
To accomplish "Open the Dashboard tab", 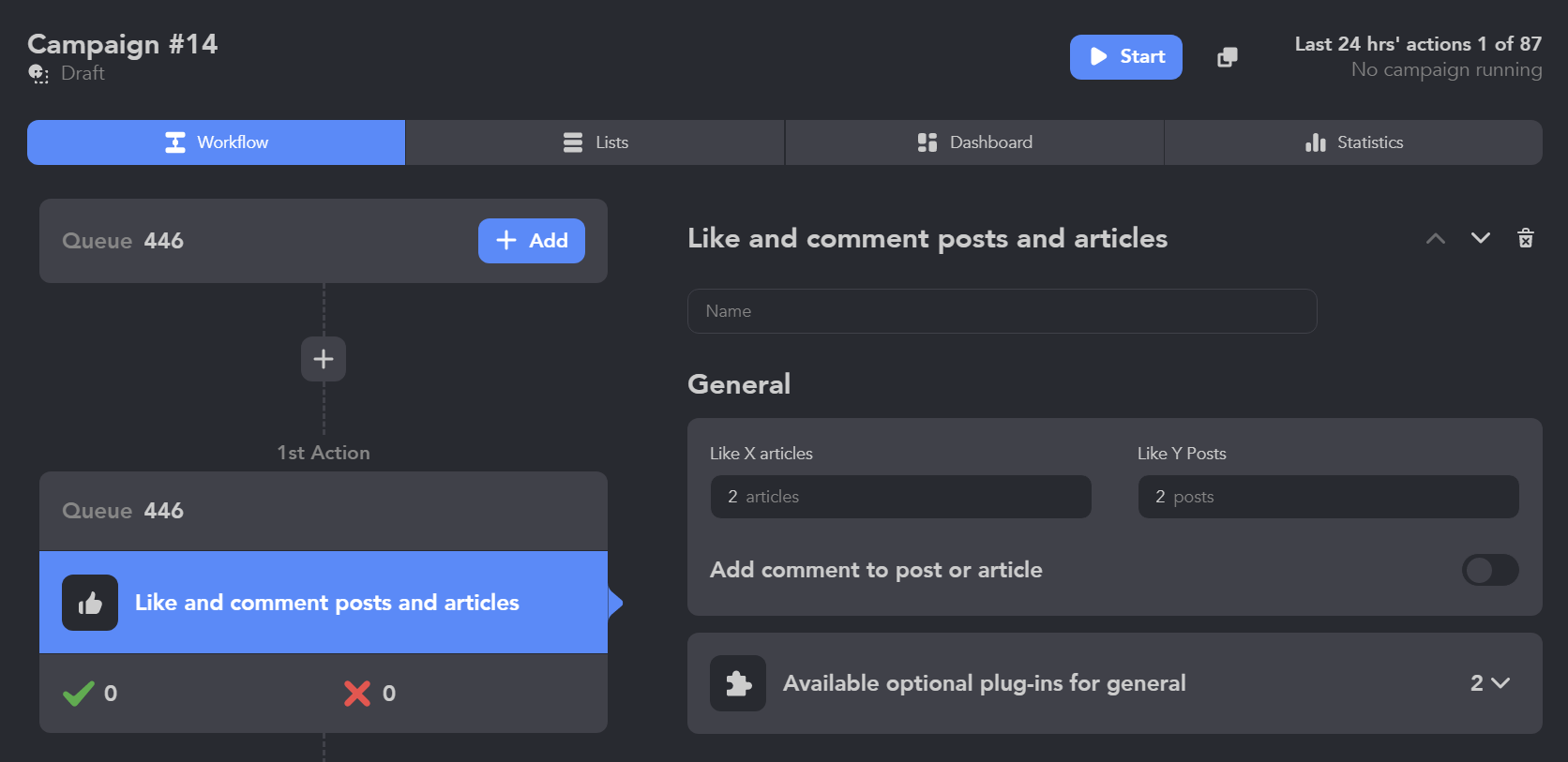I will coord(974,142).
